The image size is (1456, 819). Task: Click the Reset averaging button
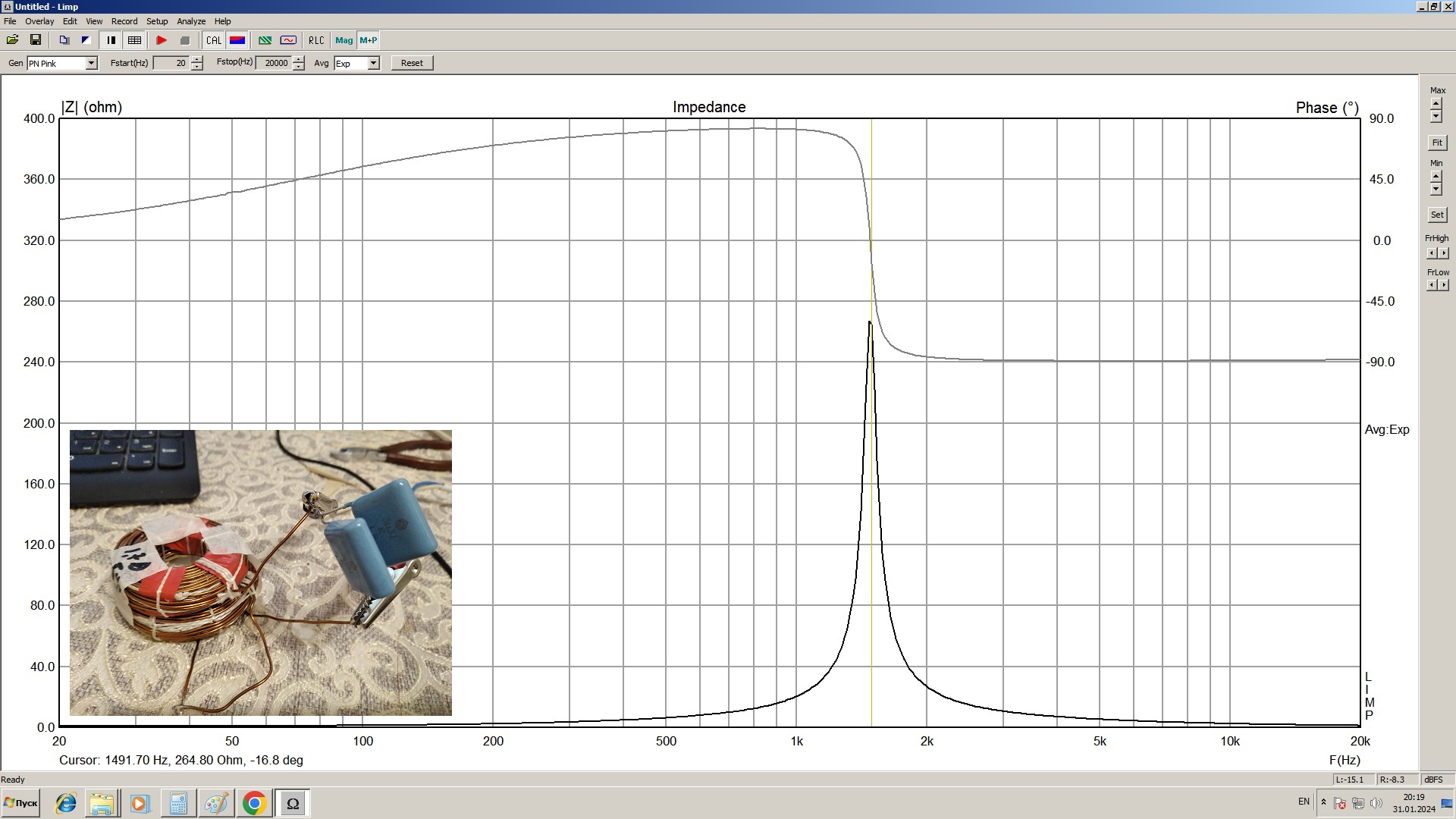[x=412, y=63]
